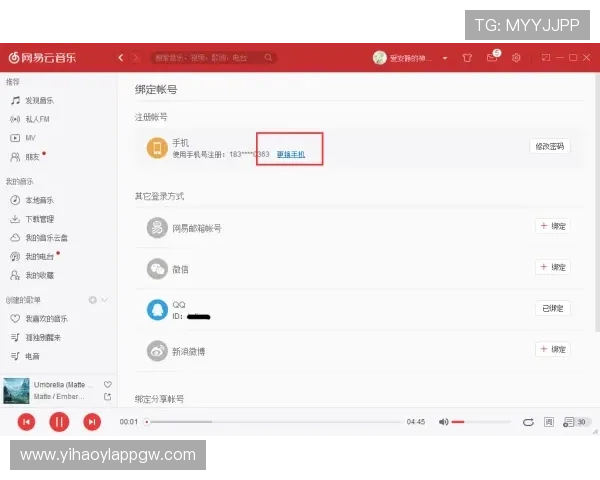The image size is (600, 480).
Task: Open the now-playing album cover
Action: 16,391
